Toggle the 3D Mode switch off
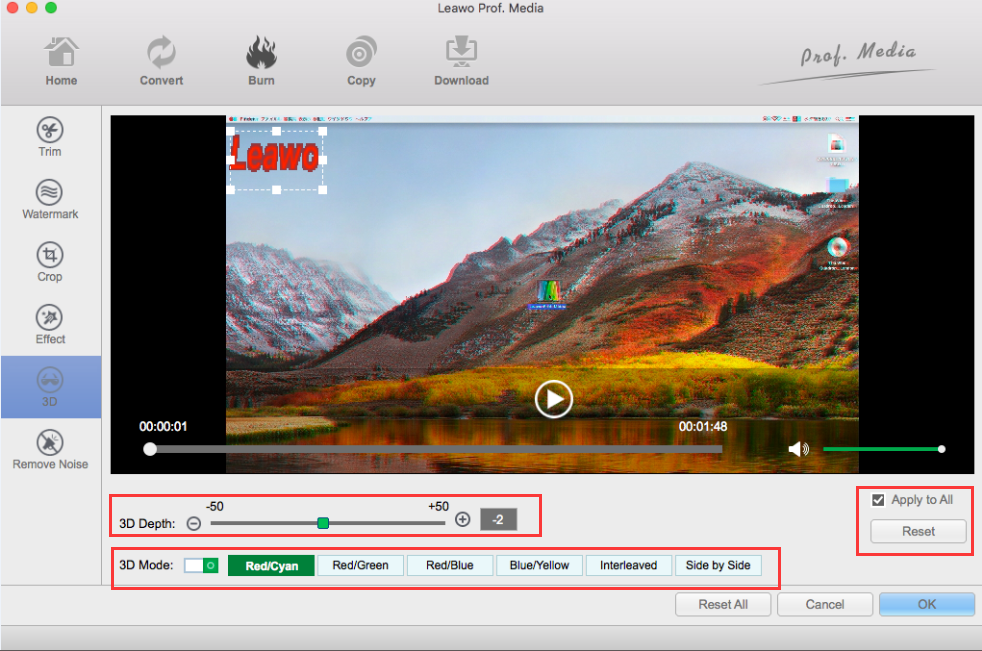 (x=201, y=566)
